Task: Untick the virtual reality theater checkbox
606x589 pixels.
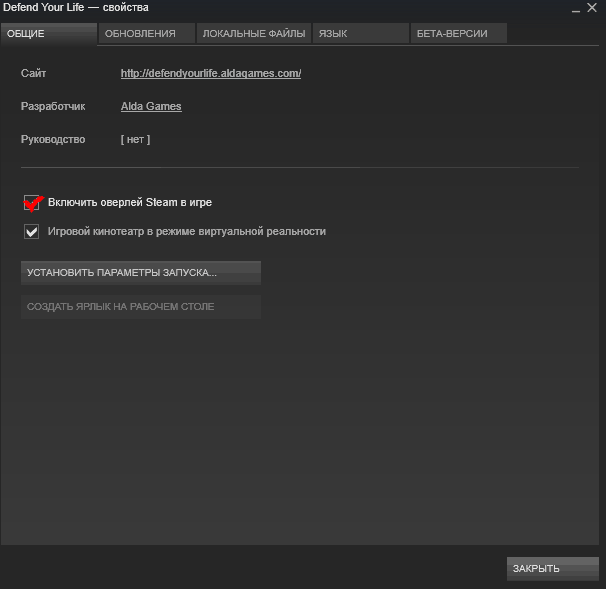Action: click(x=32, y=232)
